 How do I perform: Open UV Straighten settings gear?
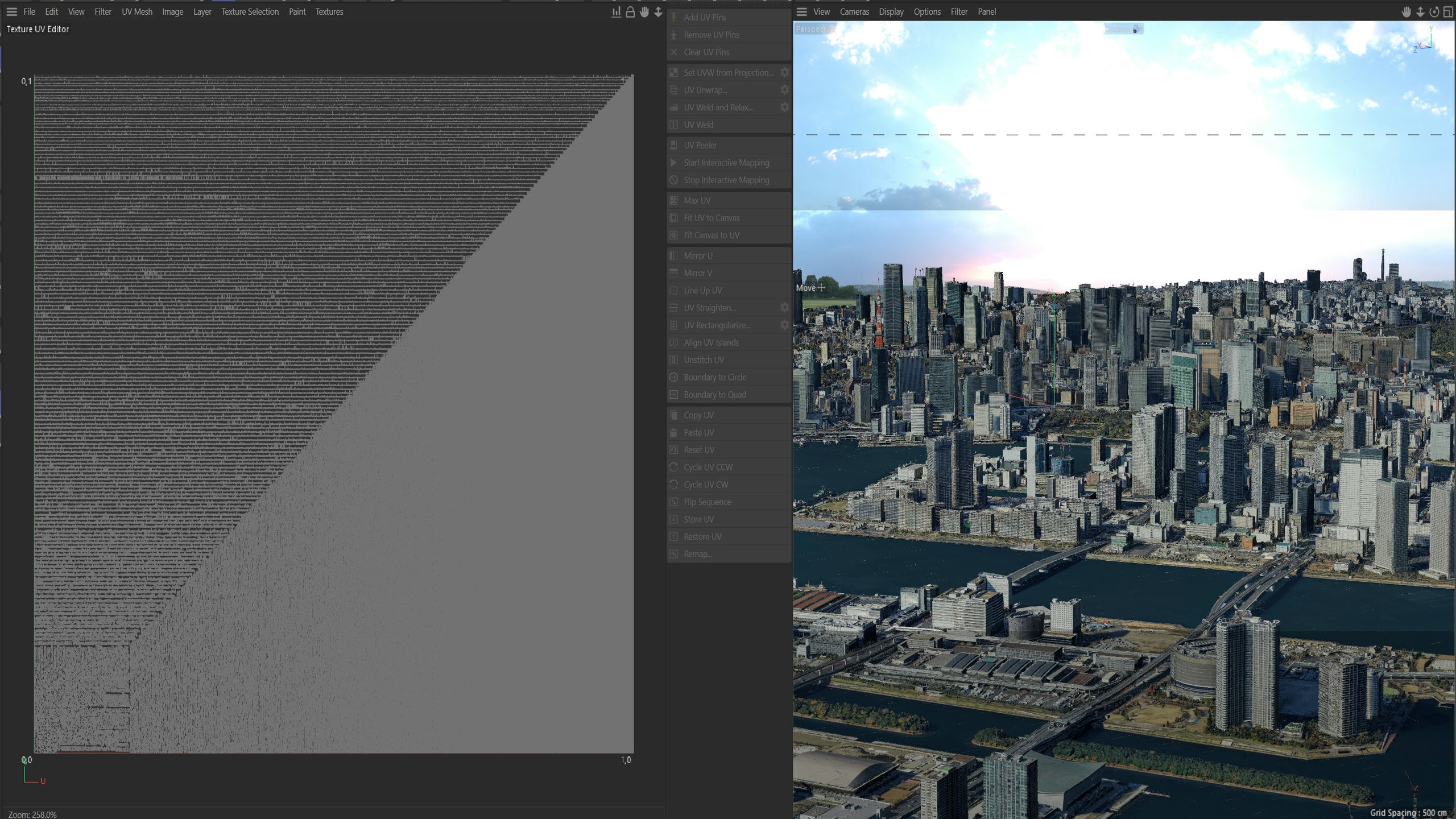click(784, 308)
